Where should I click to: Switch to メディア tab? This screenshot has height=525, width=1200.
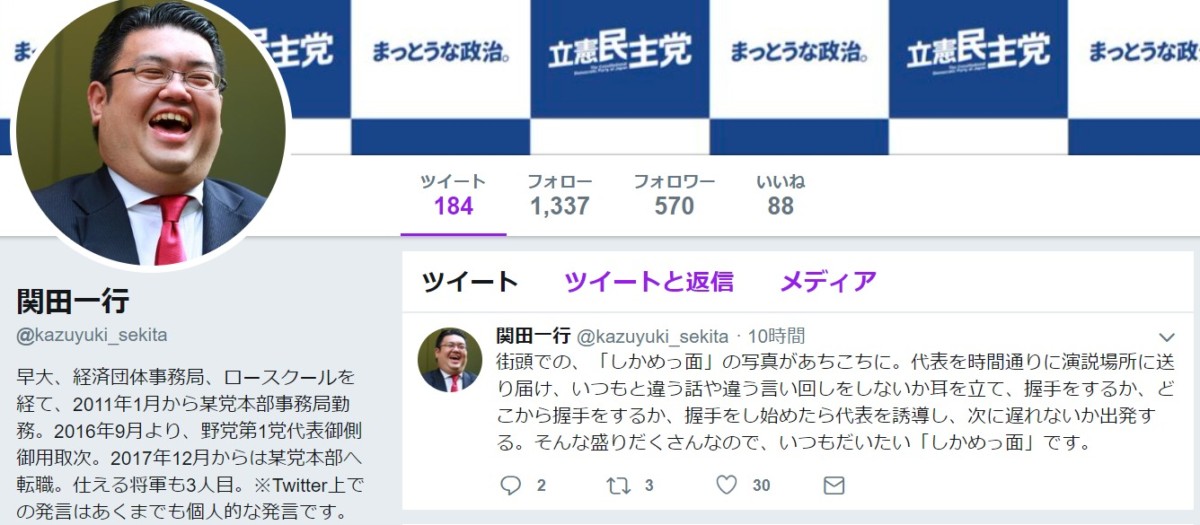point(828,282)
